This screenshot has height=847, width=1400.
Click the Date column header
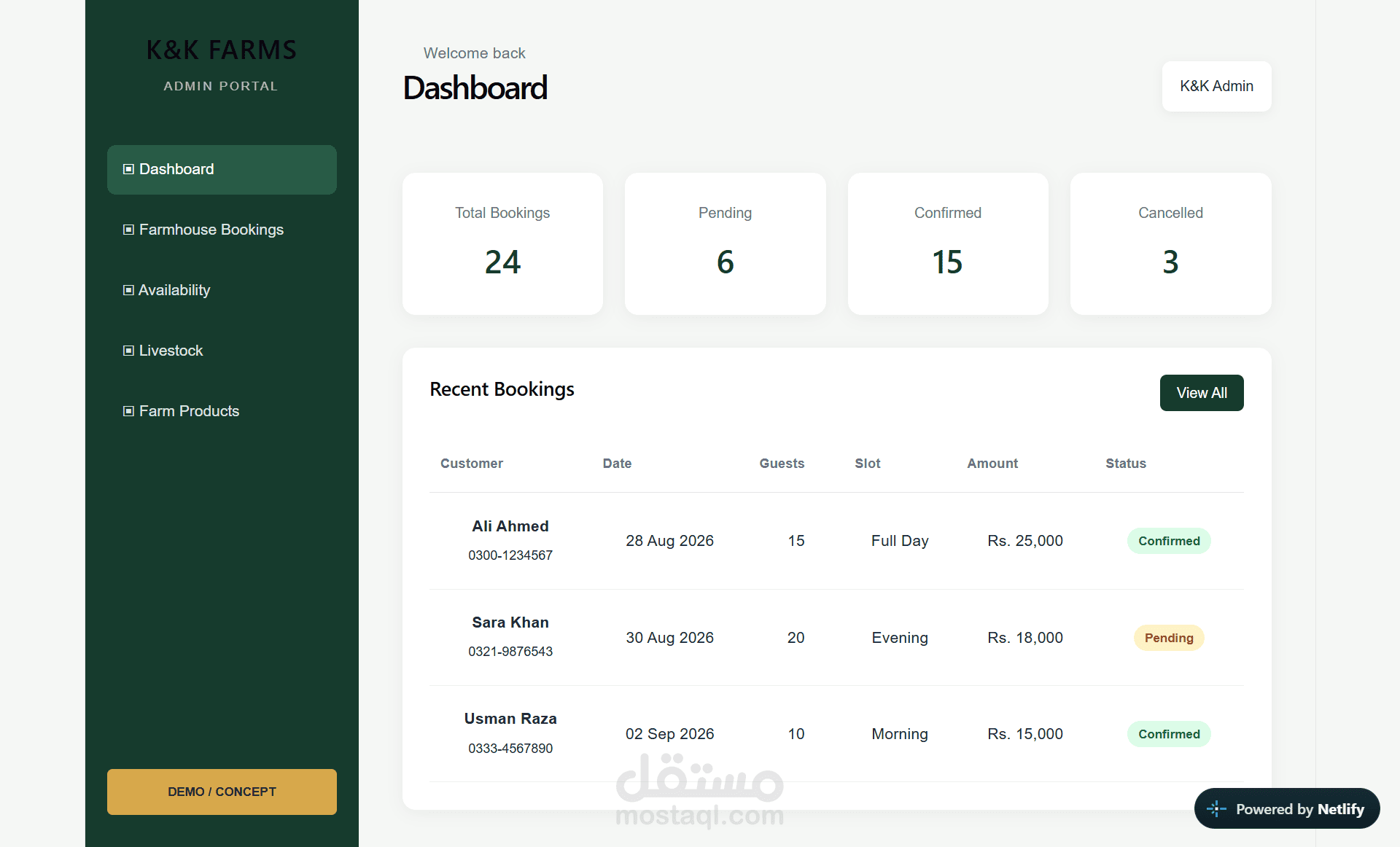click(x=617, y=464)
